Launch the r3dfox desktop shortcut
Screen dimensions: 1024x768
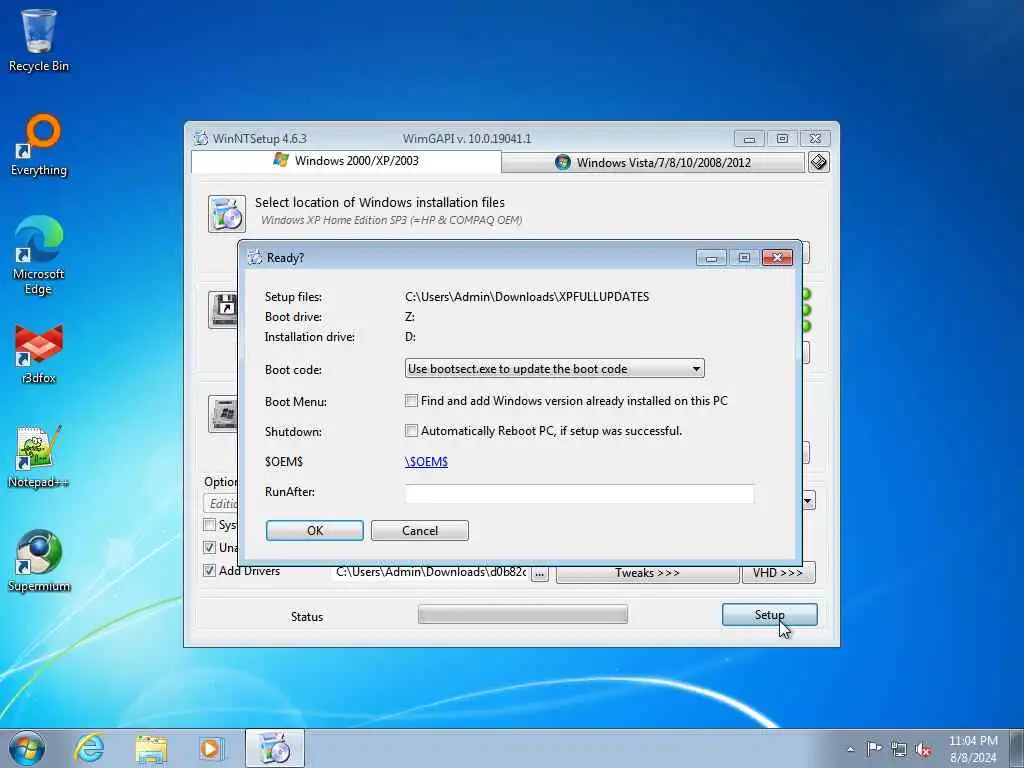click(39, 353)
